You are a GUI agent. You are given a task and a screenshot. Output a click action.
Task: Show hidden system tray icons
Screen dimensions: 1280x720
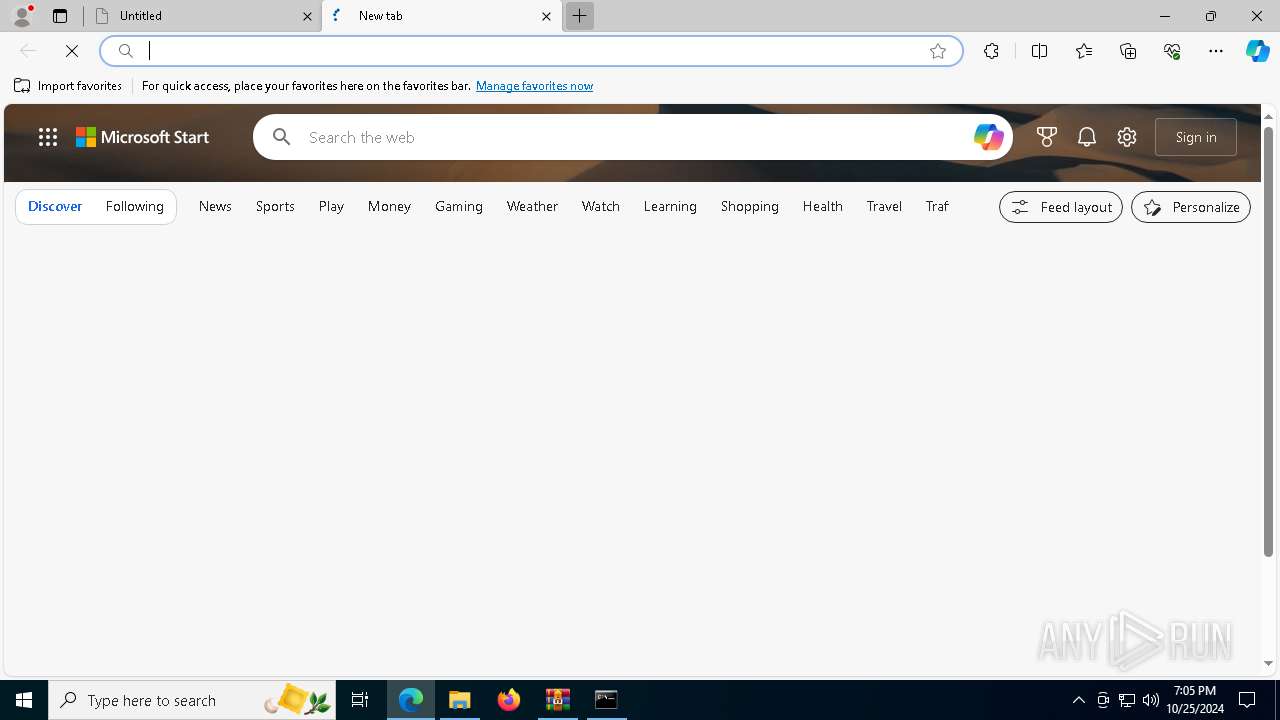pyautogui.click(x=1079, y=700)
